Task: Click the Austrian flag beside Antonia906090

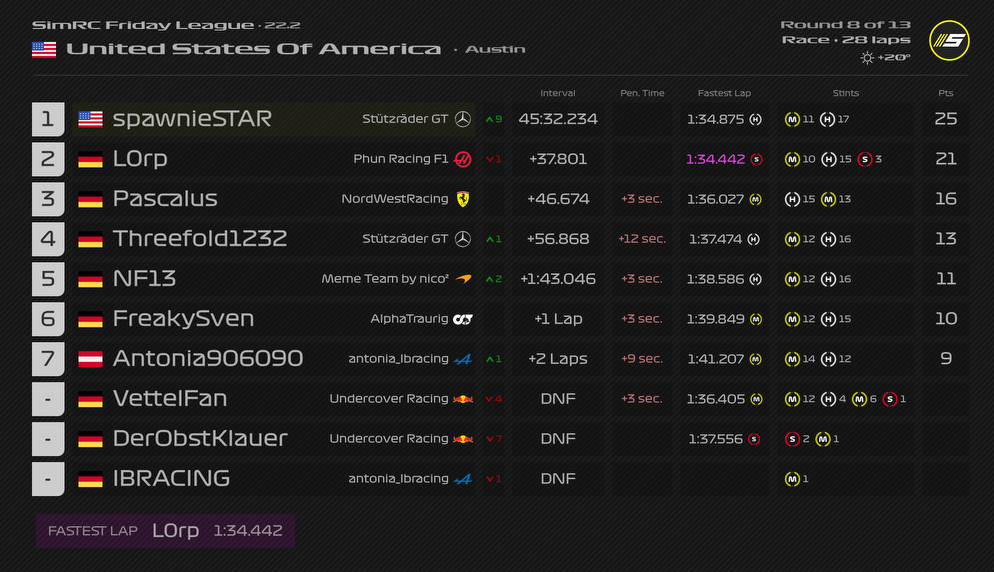Action: tap(90, 359)
